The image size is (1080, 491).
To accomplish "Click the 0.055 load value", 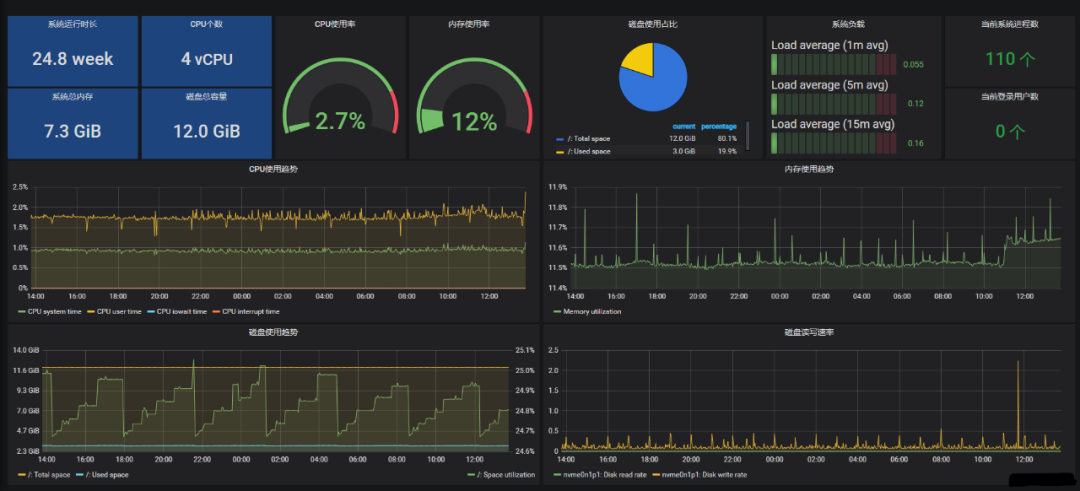I will [x=913, y=65].
